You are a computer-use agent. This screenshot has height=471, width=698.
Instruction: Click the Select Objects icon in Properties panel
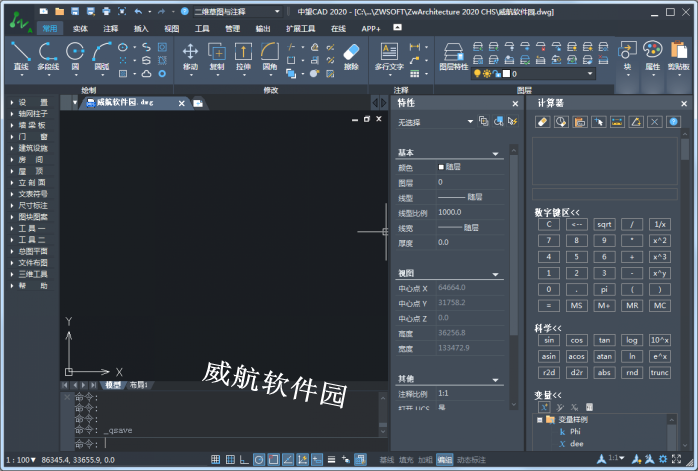499,121
